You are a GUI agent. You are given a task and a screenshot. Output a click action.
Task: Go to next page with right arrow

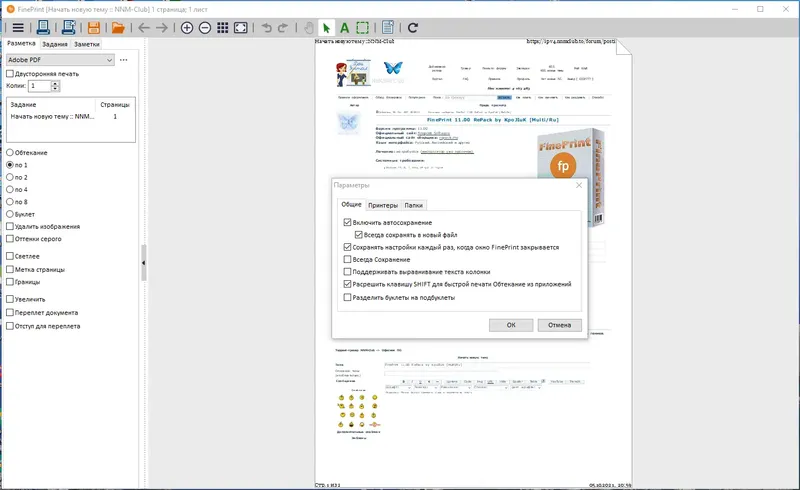pyautogui.click(x=162, y=28)
